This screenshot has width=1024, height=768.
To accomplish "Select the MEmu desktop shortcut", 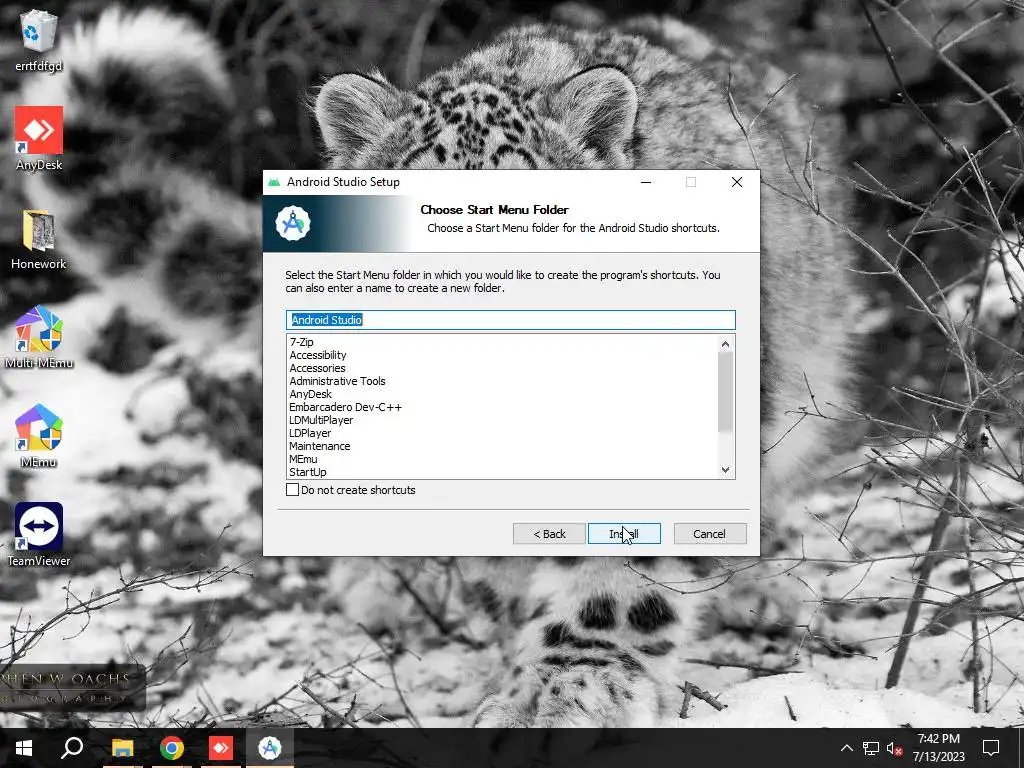I will pyautogui.click(x=39, y=436).
